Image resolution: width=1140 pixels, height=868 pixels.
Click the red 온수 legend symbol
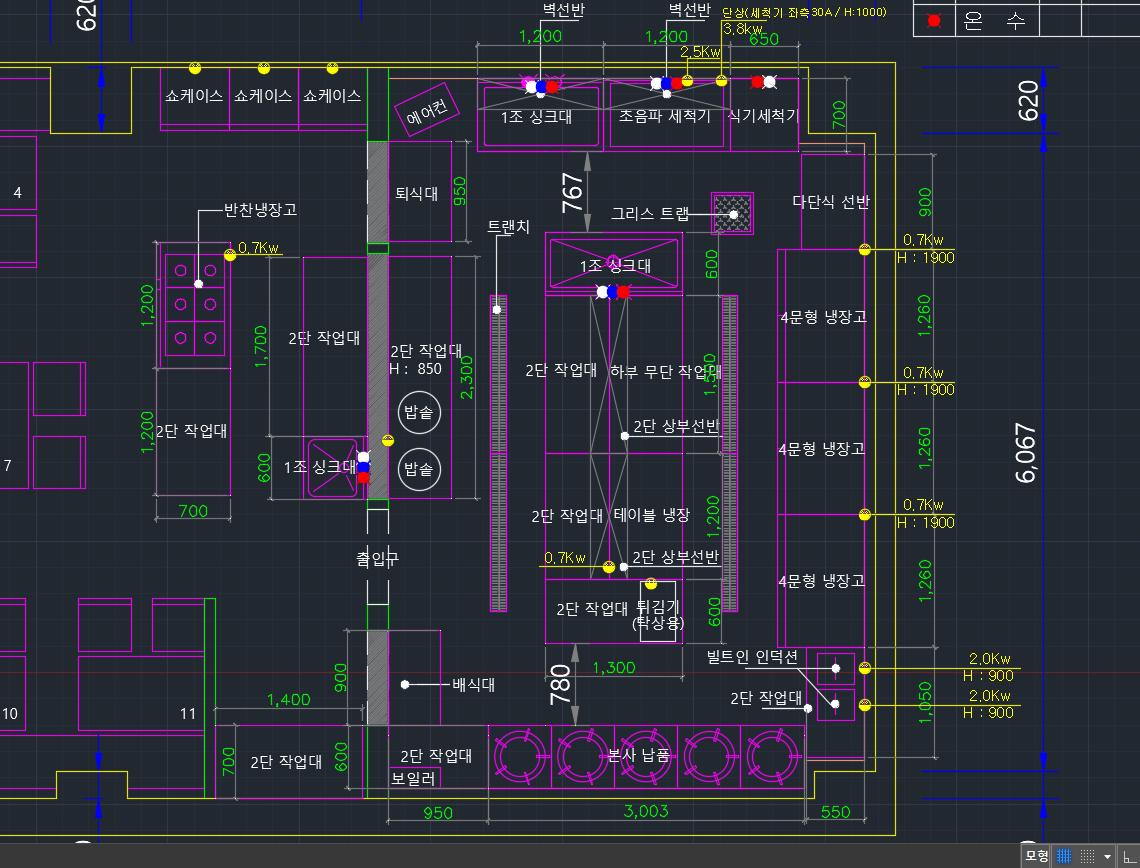935,21
